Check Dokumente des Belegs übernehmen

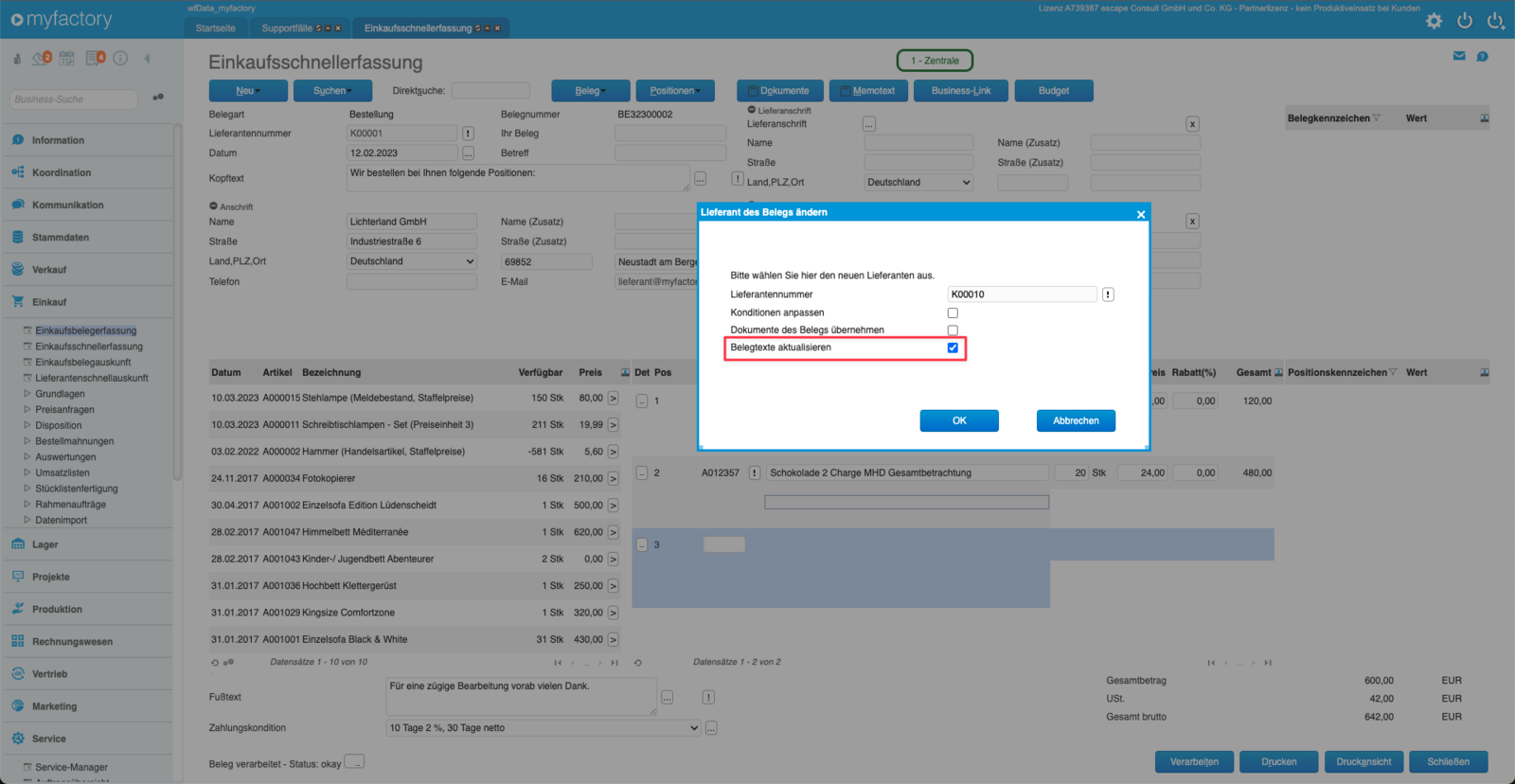[953, 330]
